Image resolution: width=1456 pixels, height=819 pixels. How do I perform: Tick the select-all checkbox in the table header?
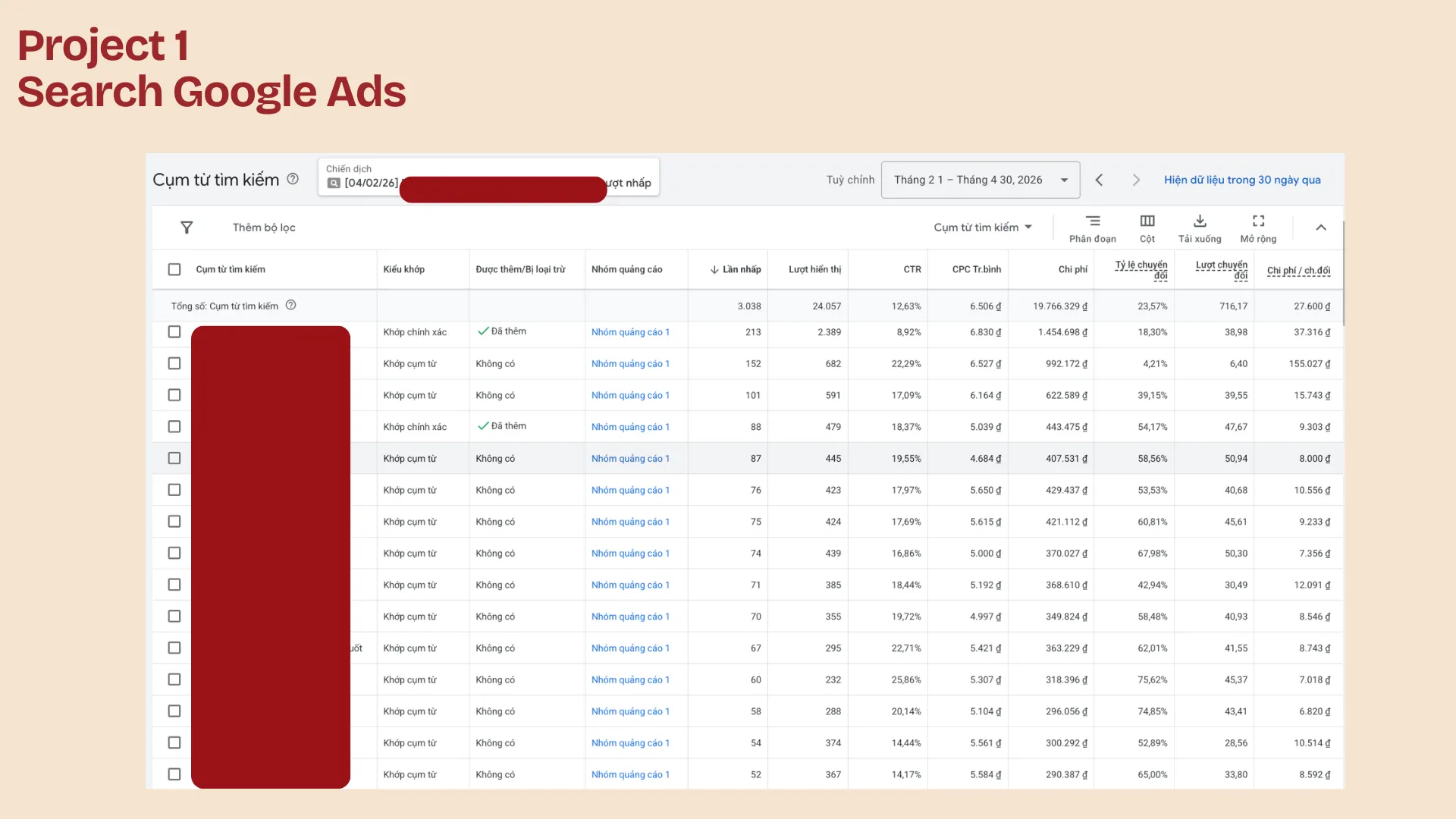174,269
